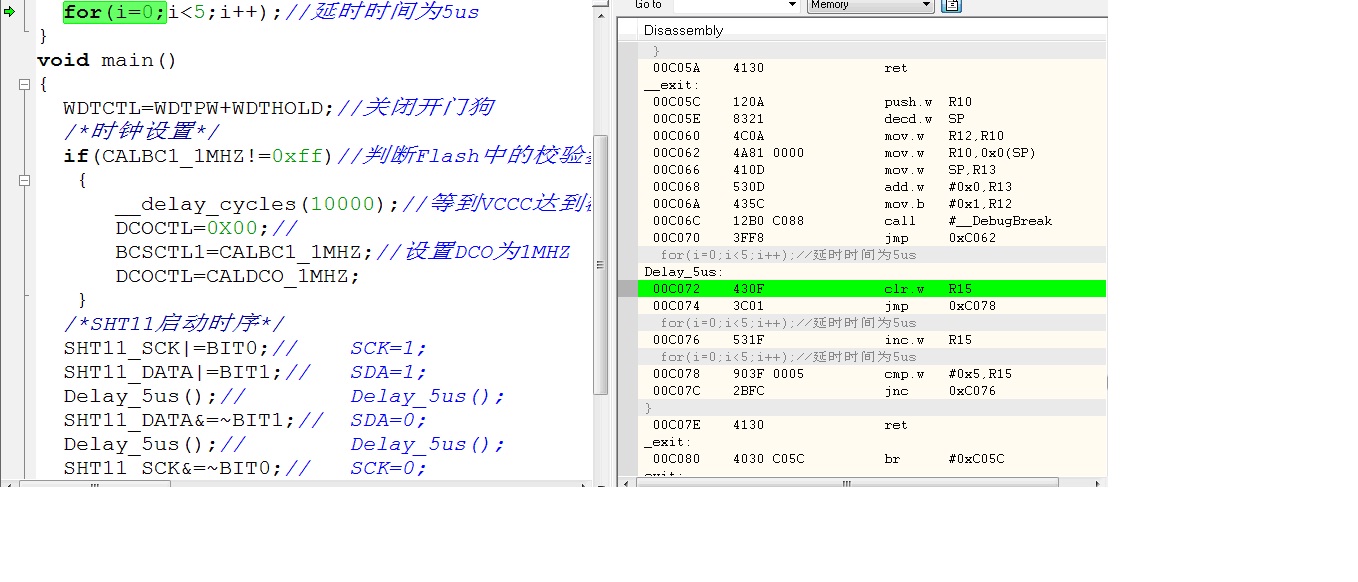Viewport: 1358px width, 582px height.
Task: Select the highlighted clr.w R15 disassembly row
Action: point(872,289)
